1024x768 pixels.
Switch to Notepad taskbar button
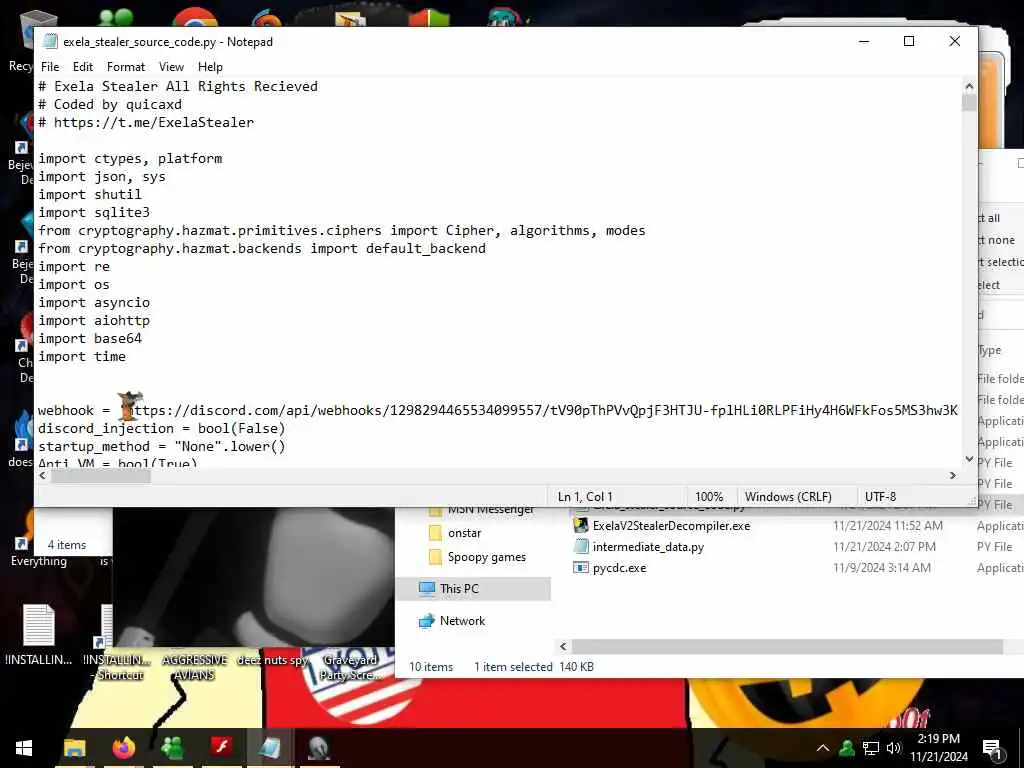270,748
